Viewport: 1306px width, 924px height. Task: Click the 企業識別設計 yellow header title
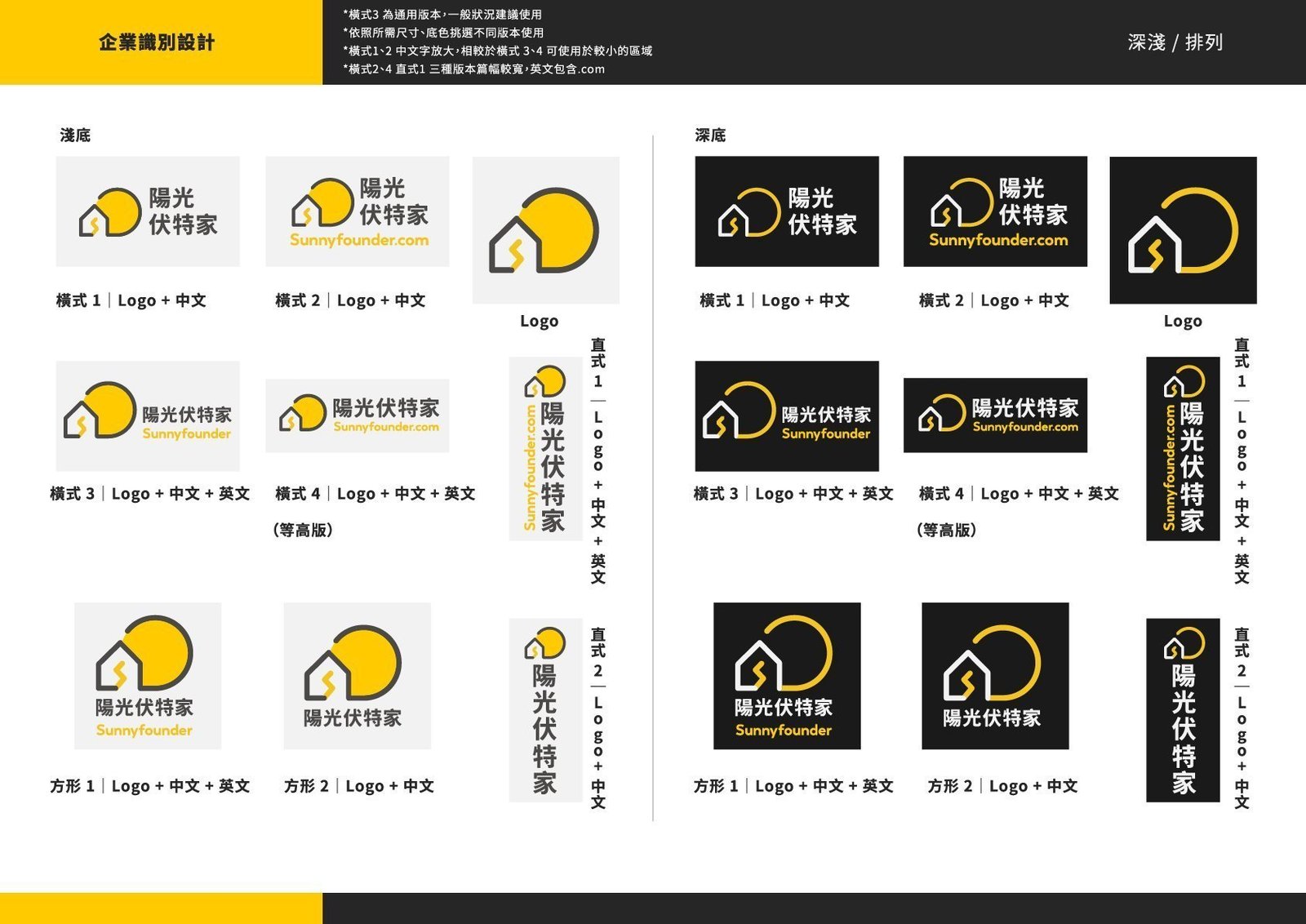[157, 42]
